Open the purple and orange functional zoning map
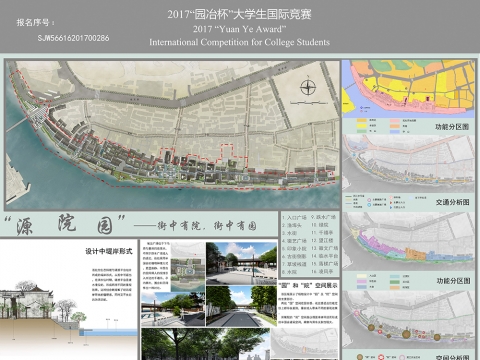 click(408, 241)
